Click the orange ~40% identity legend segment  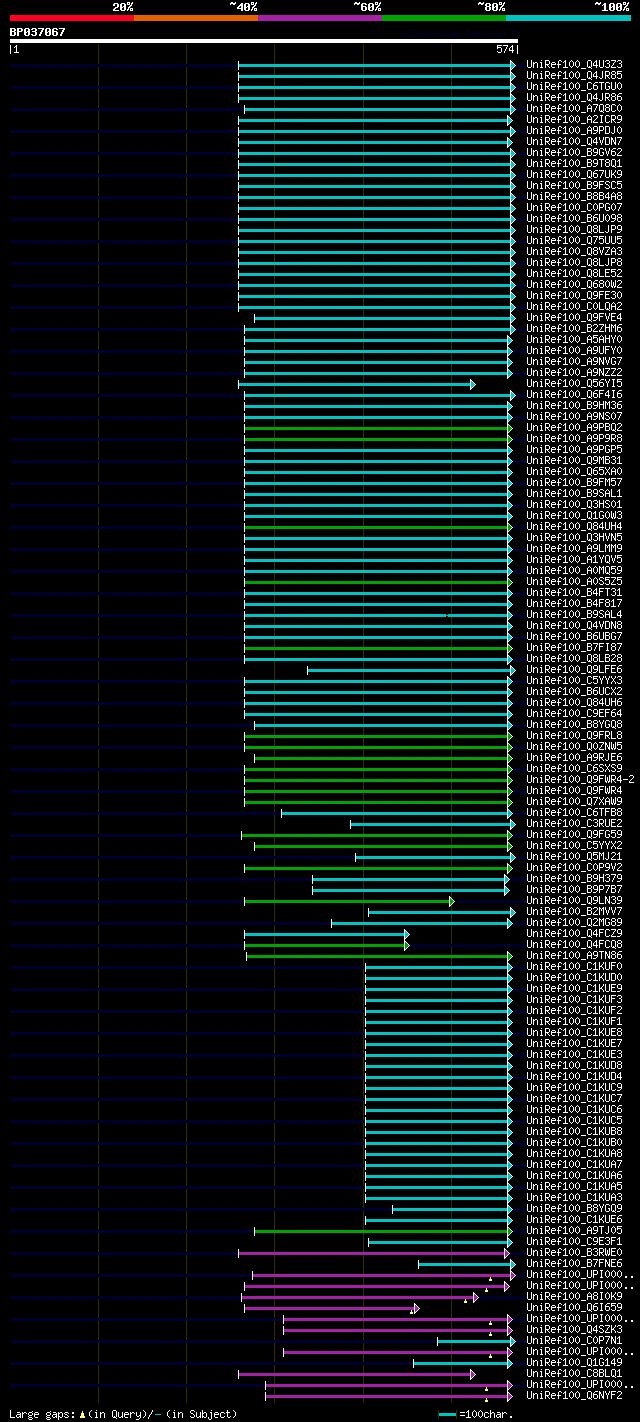pos(196,18)
